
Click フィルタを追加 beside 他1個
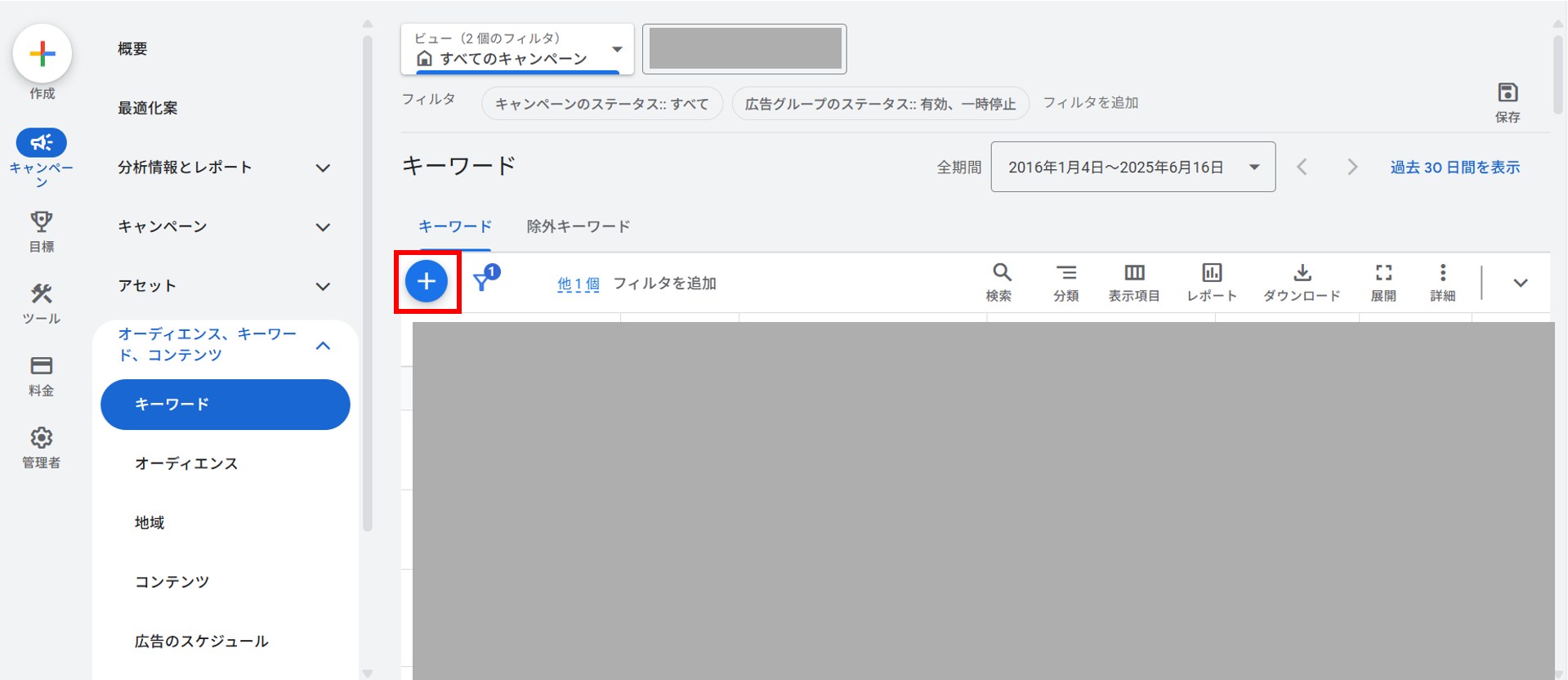coord(664,283)
